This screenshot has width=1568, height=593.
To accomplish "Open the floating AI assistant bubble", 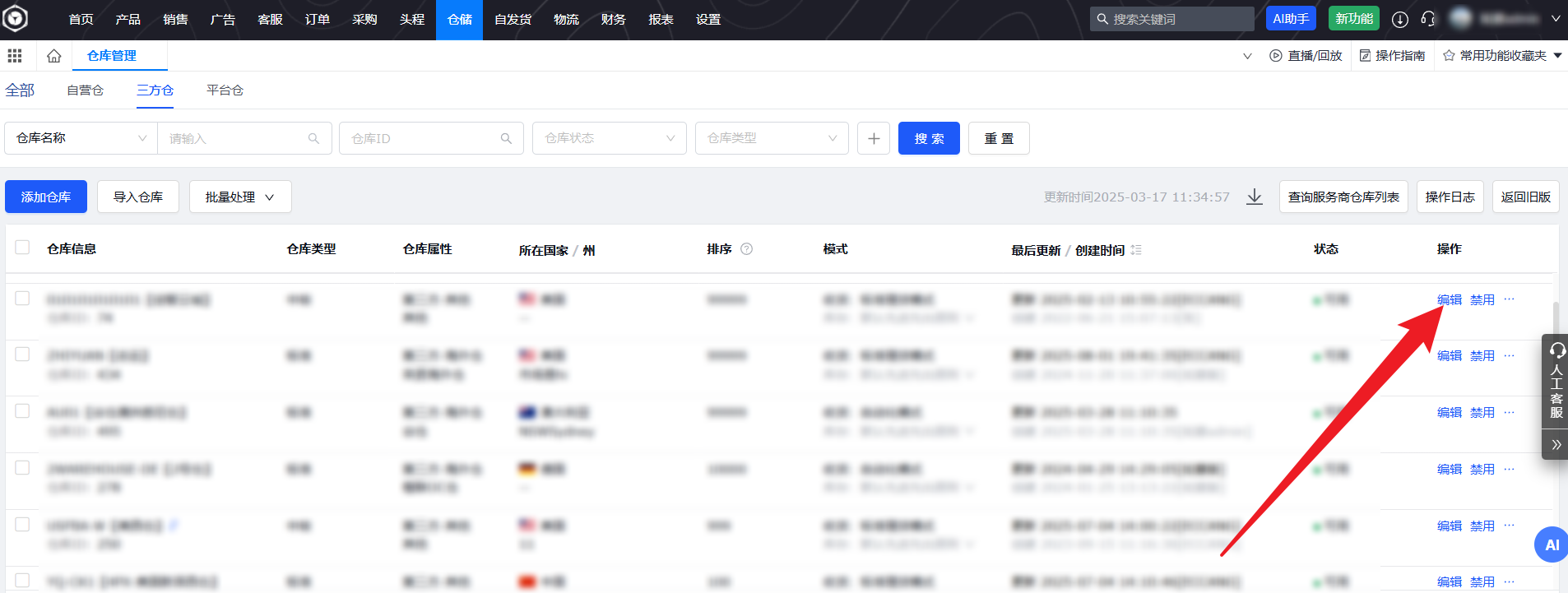I will (1552, 544).
